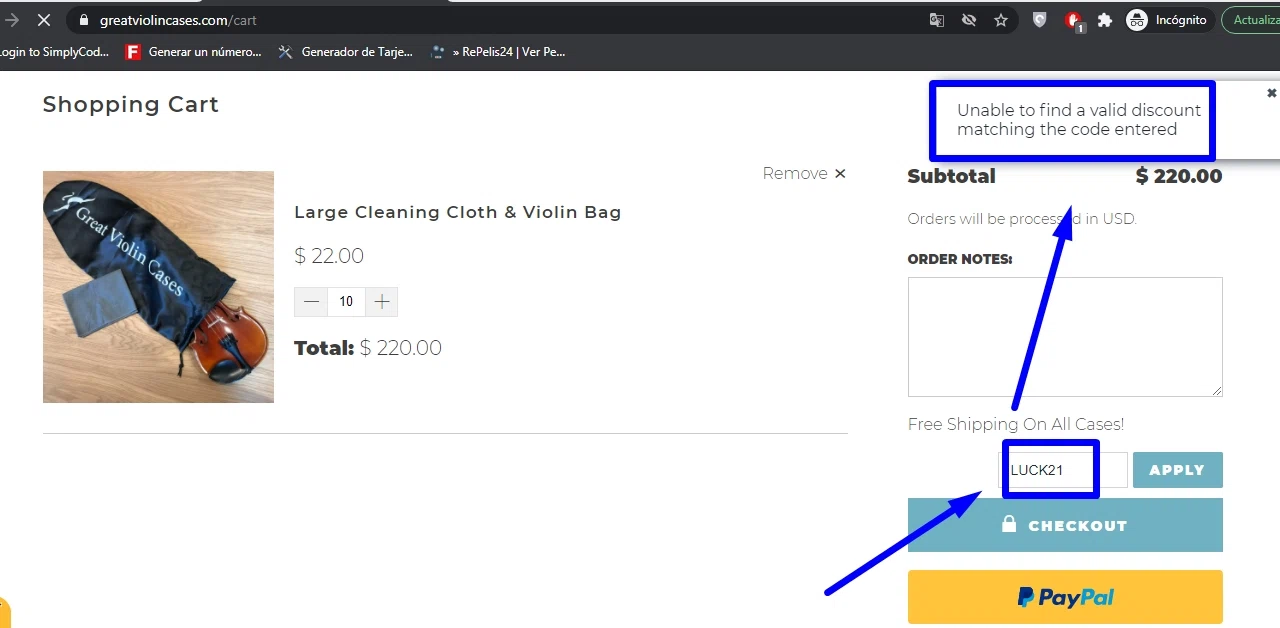Click the violin bag product thumbnail
1280x628 pixels.
[158, 287]
